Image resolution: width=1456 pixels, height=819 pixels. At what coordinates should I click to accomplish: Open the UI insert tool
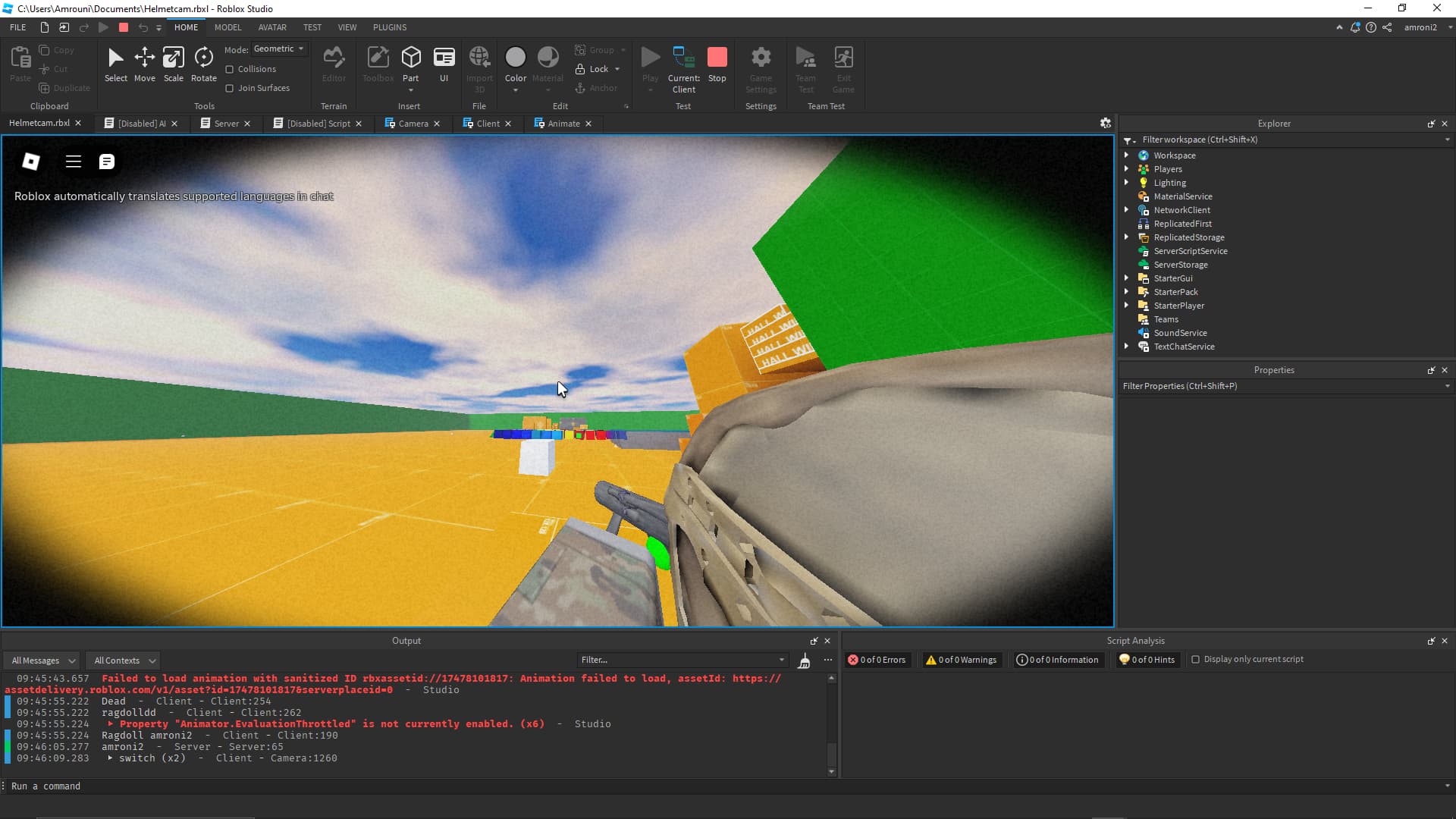click(x=444, y=64)
